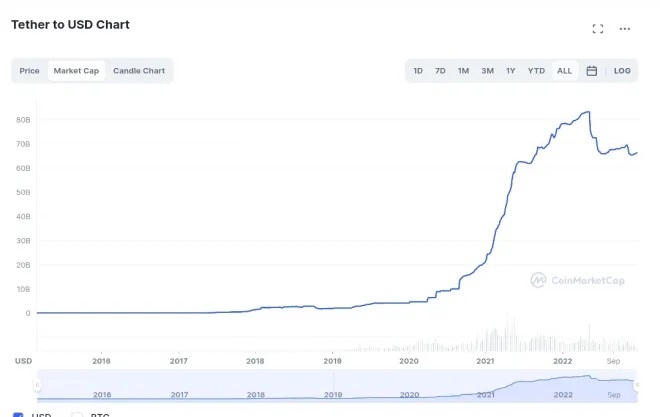Show year-to-date with YTD
660x417 pixels.
[536, 71]
